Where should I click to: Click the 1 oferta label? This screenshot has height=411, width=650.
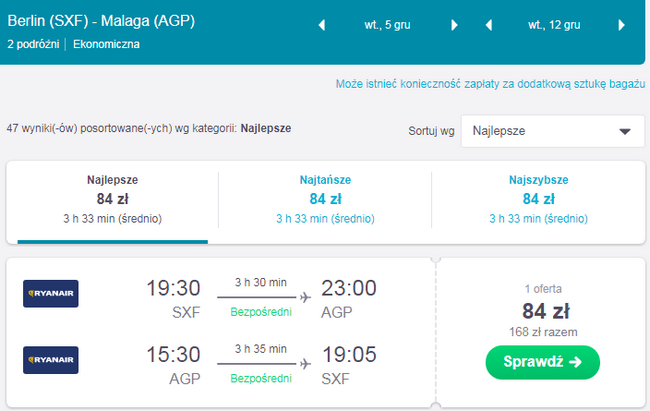pos(543,289)
